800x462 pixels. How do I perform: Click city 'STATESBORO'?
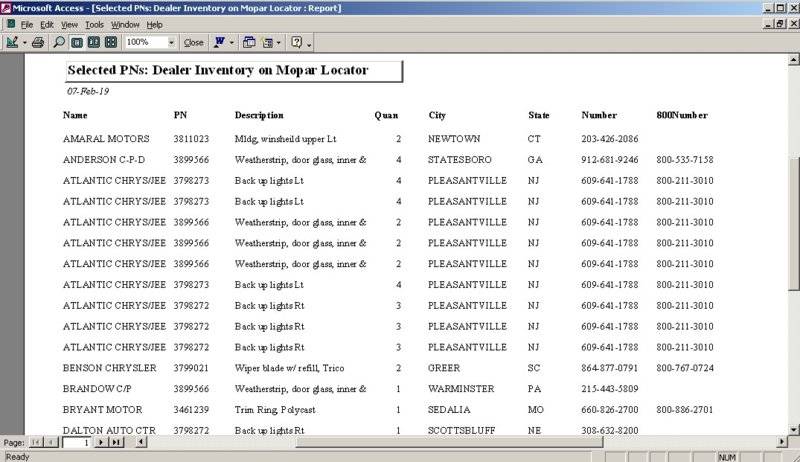point(460,160)
